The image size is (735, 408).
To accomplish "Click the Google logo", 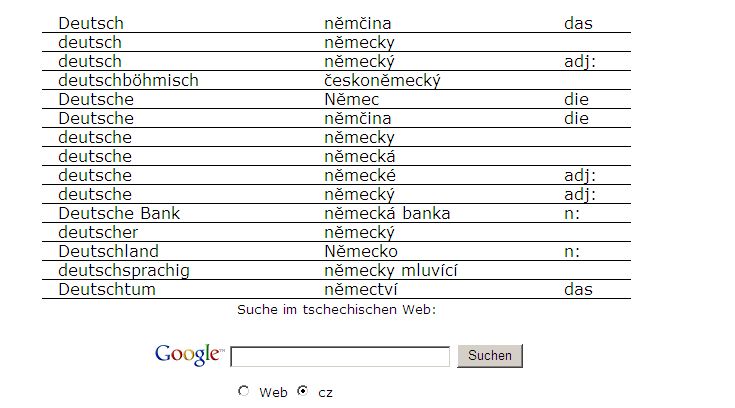I will (x=188, y=354).
